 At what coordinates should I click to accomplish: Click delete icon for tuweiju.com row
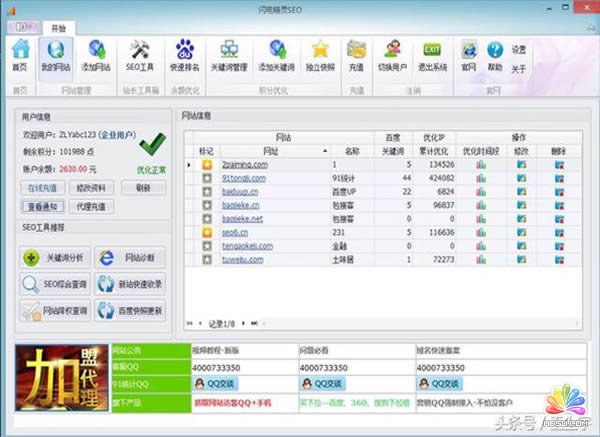pyautogui.click(x=559, y=260)
